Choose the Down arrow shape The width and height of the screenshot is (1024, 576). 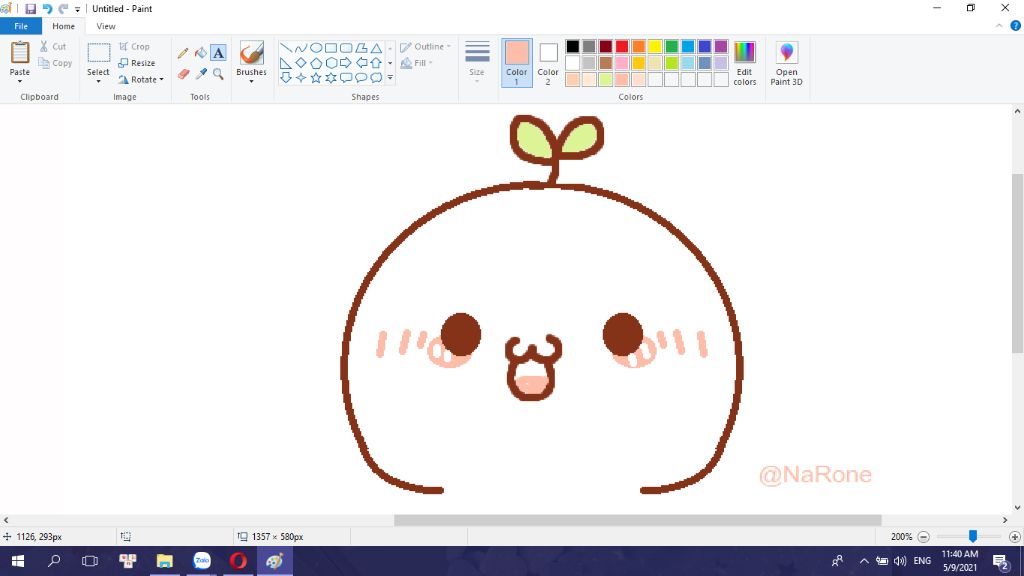pyautogui.click(x=286, y=78)
